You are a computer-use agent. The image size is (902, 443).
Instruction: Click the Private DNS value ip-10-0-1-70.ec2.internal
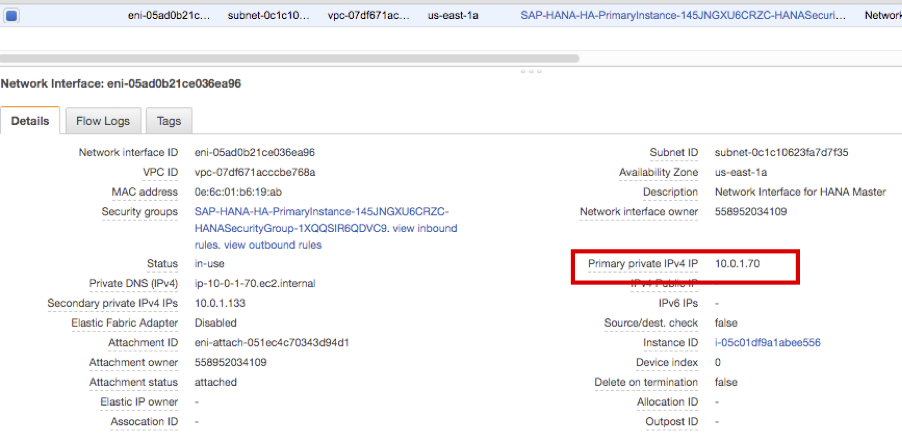pyautogui.click(x=254, y=283)
